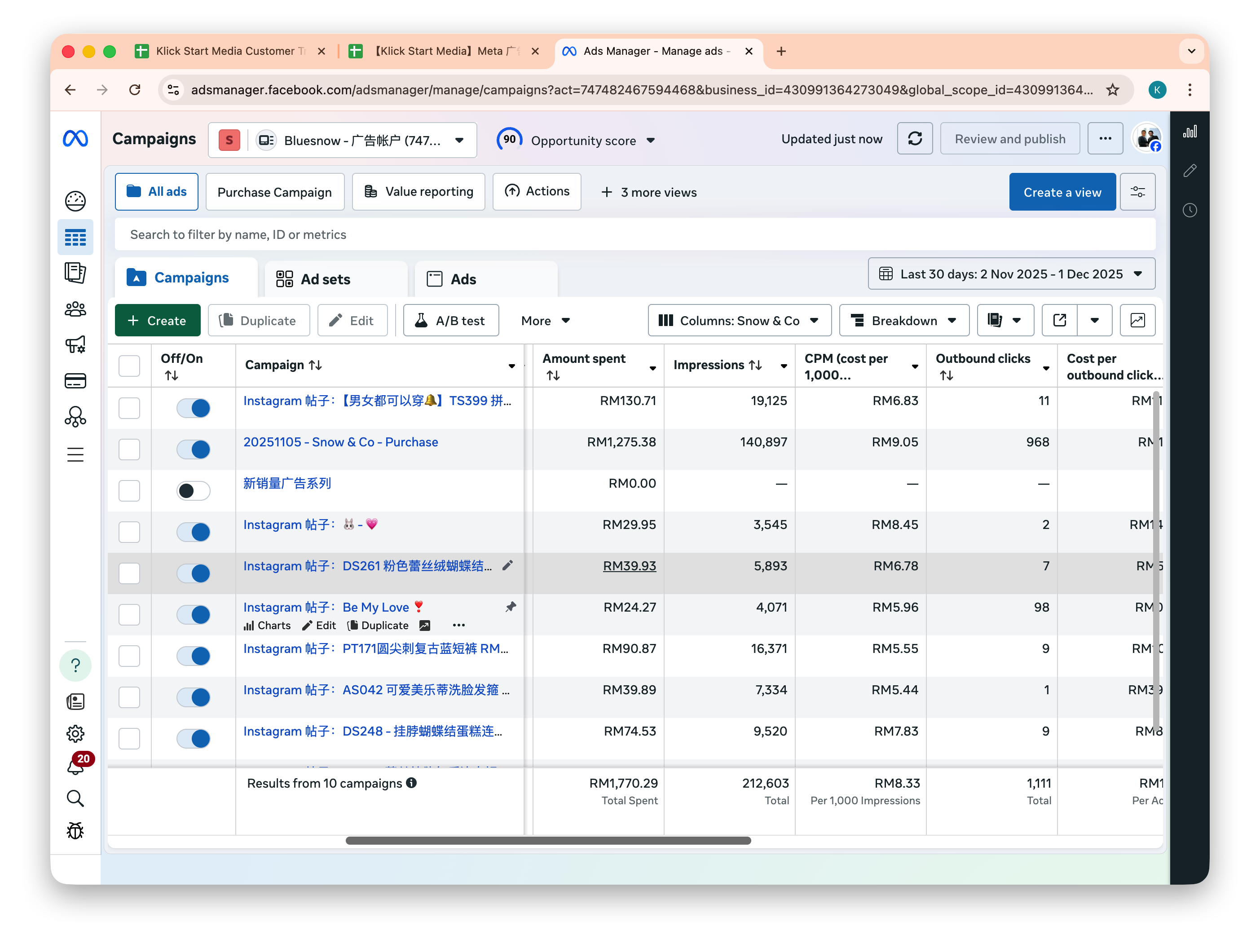
Task: Open the megaphone advertising settings icon
Action: [75, 345]
